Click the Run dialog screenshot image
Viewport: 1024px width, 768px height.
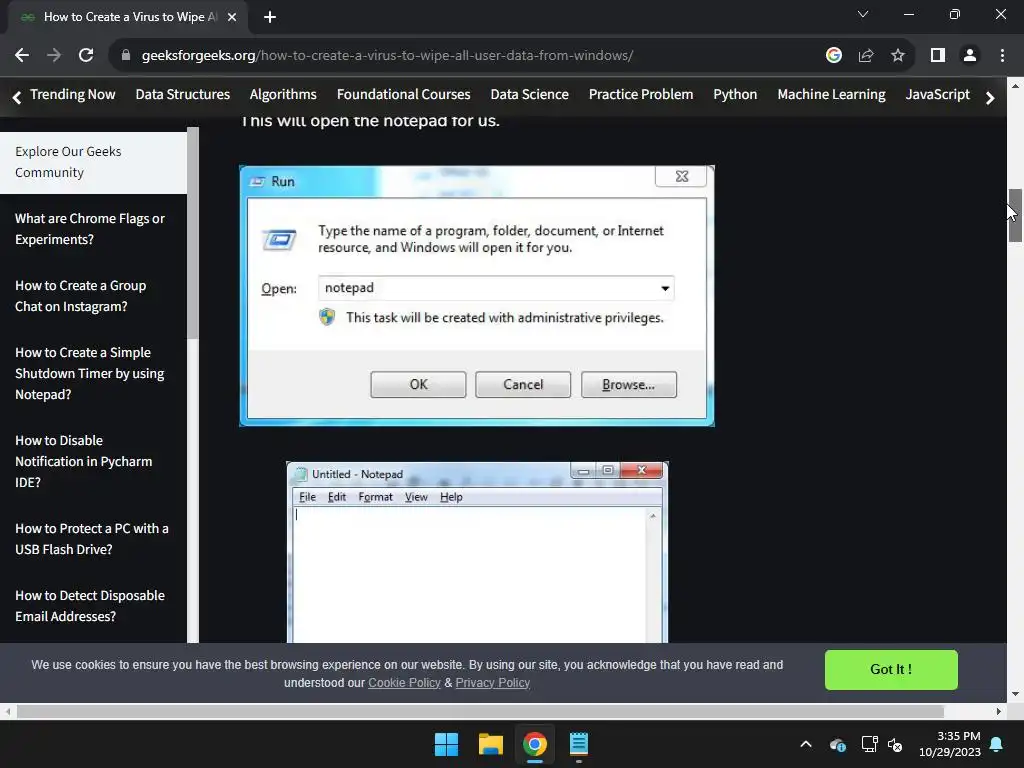tap(477, 296)
